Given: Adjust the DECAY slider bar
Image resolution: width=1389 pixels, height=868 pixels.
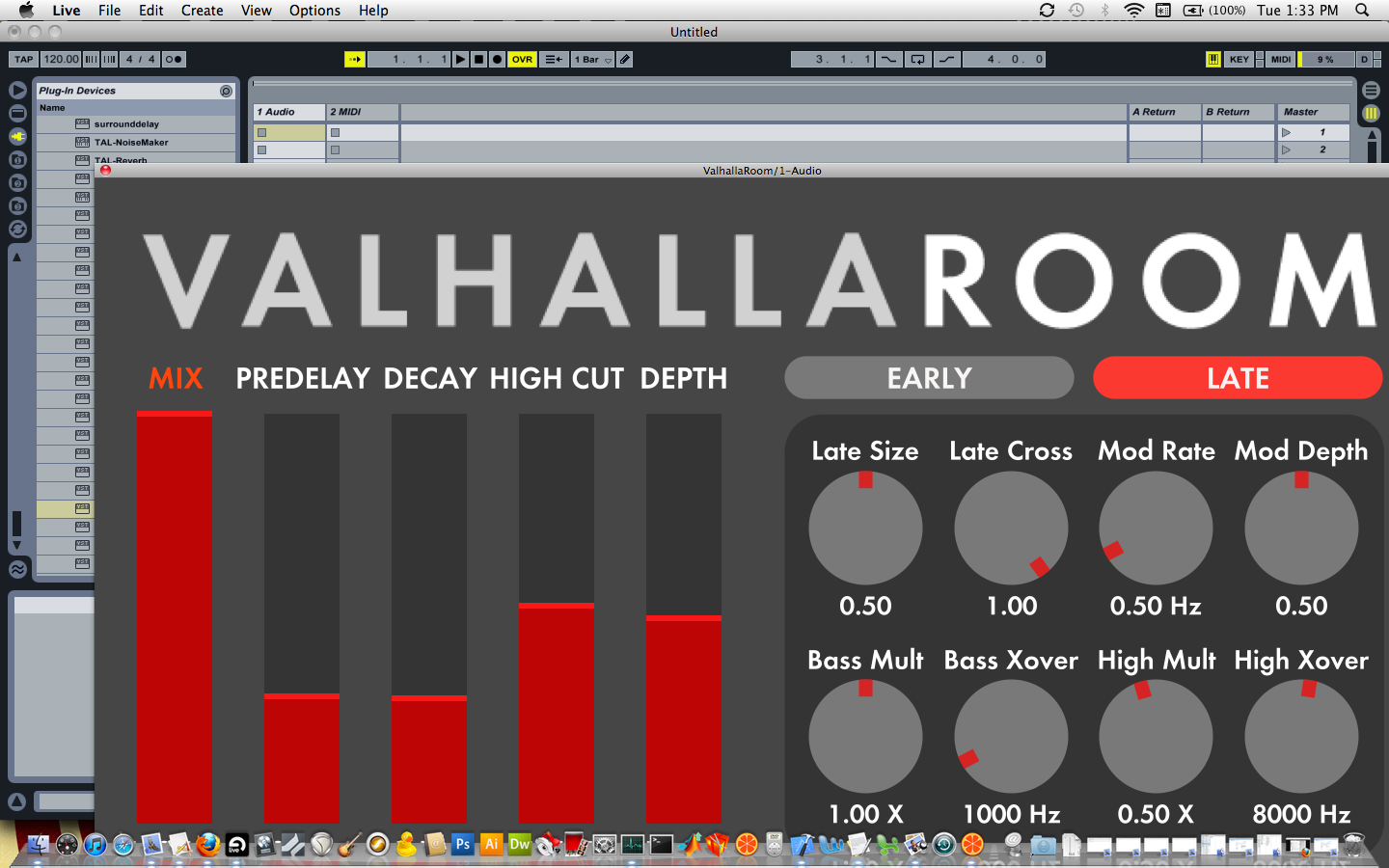Looking at the screenshot, I should click(x=428, y=617).
